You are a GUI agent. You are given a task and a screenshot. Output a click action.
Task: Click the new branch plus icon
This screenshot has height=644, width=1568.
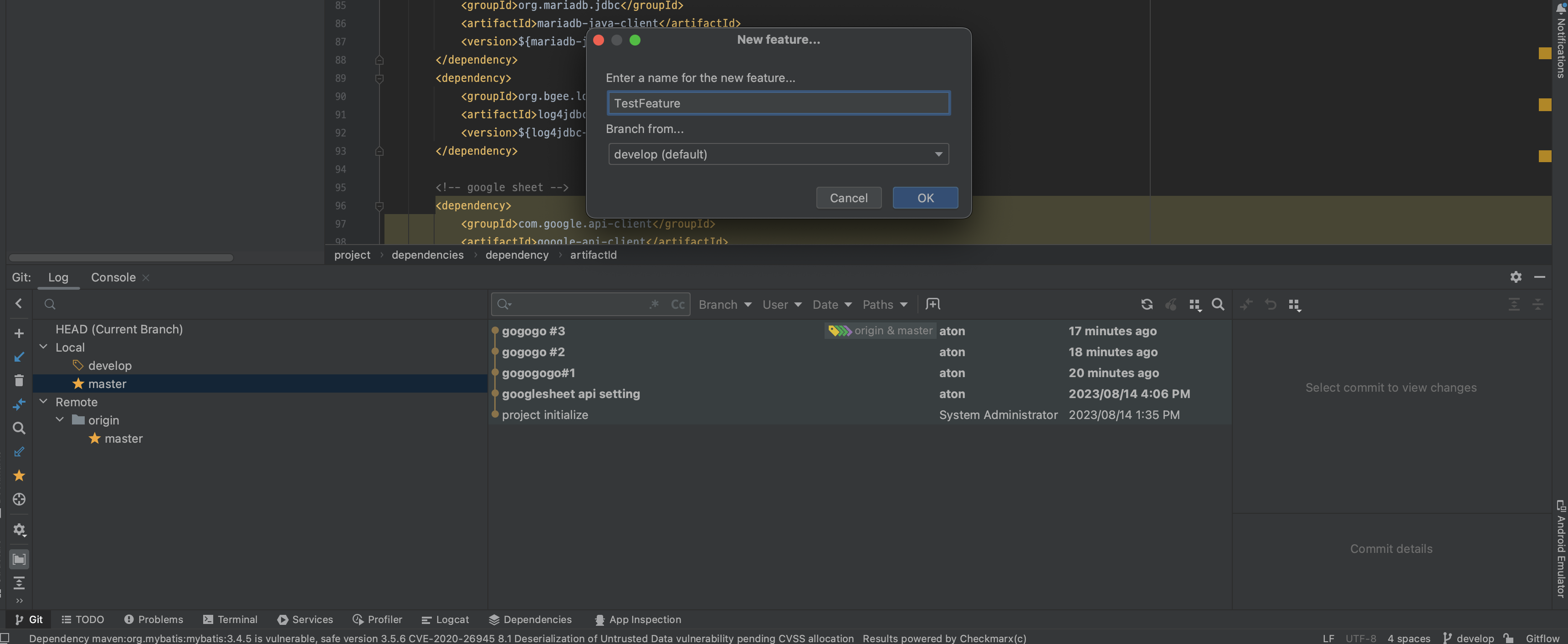19,333
